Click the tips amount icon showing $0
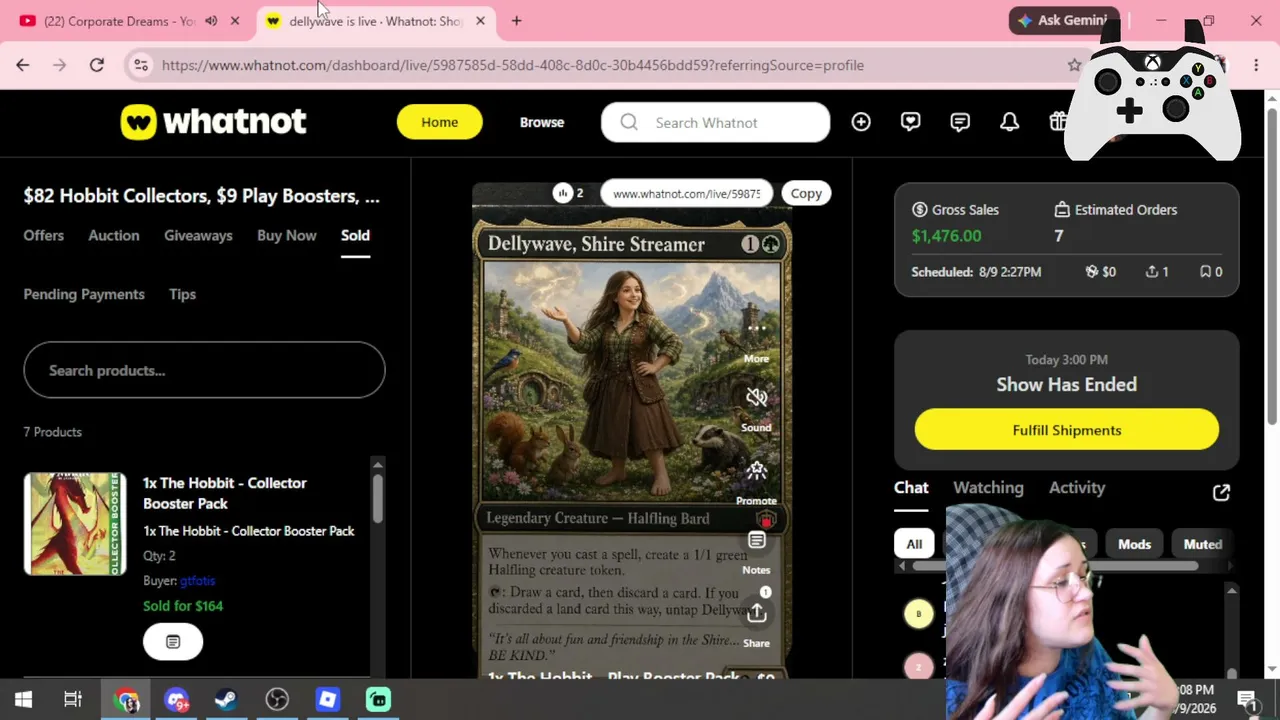 pyautogui.click(x=1092, y=272)
